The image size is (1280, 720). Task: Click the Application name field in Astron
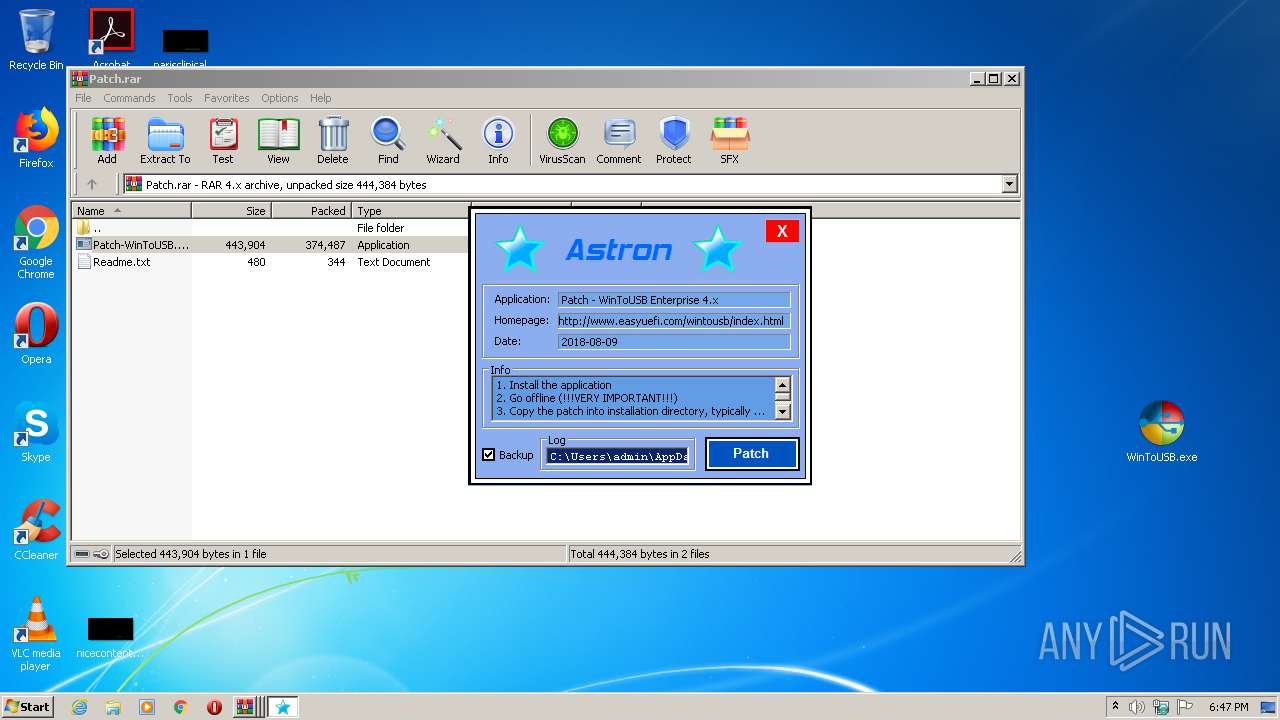coord(674,300)
